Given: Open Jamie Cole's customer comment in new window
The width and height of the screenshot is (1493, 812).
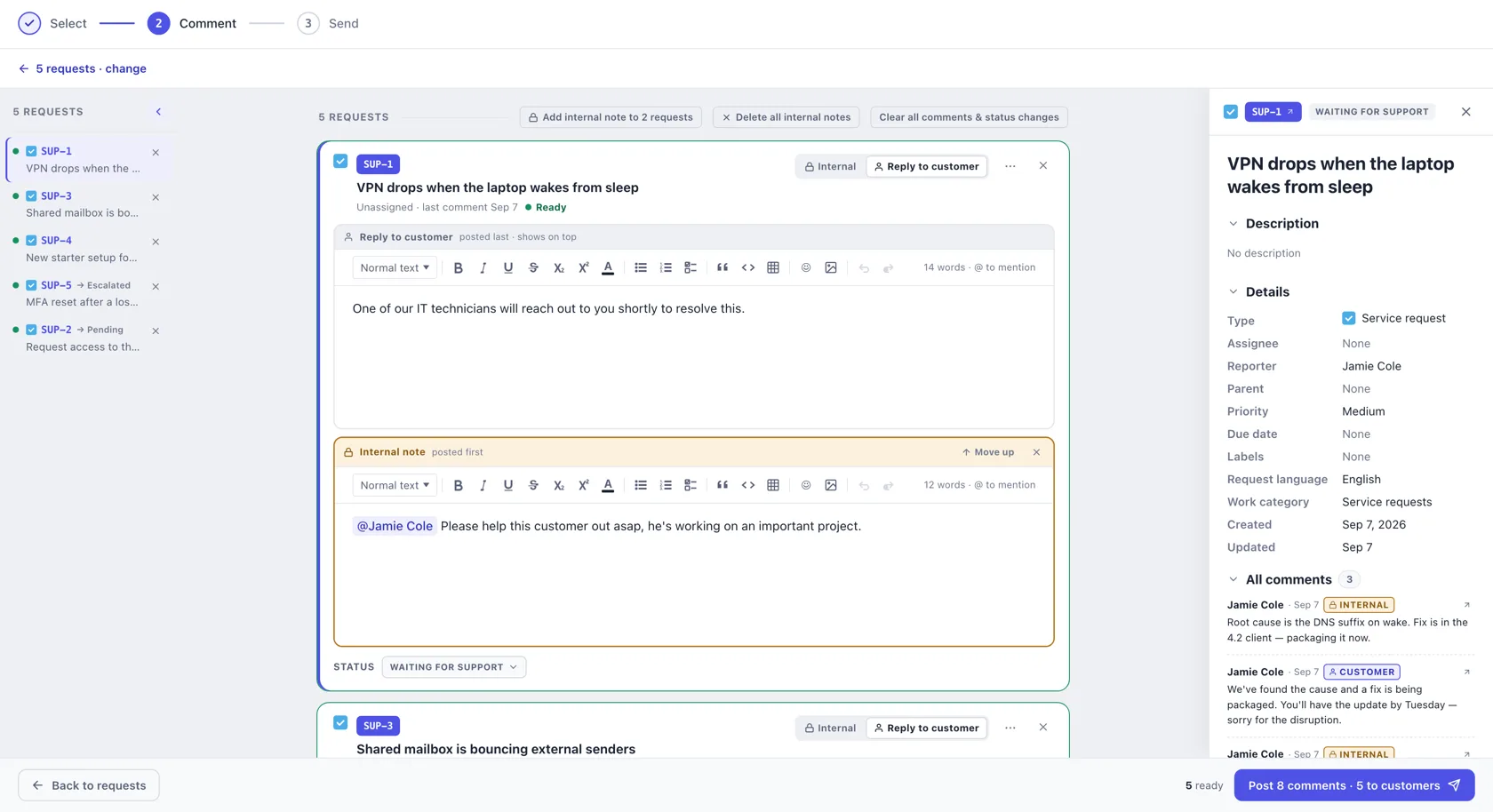Looking at the screenshot, I should point(1466,672).
